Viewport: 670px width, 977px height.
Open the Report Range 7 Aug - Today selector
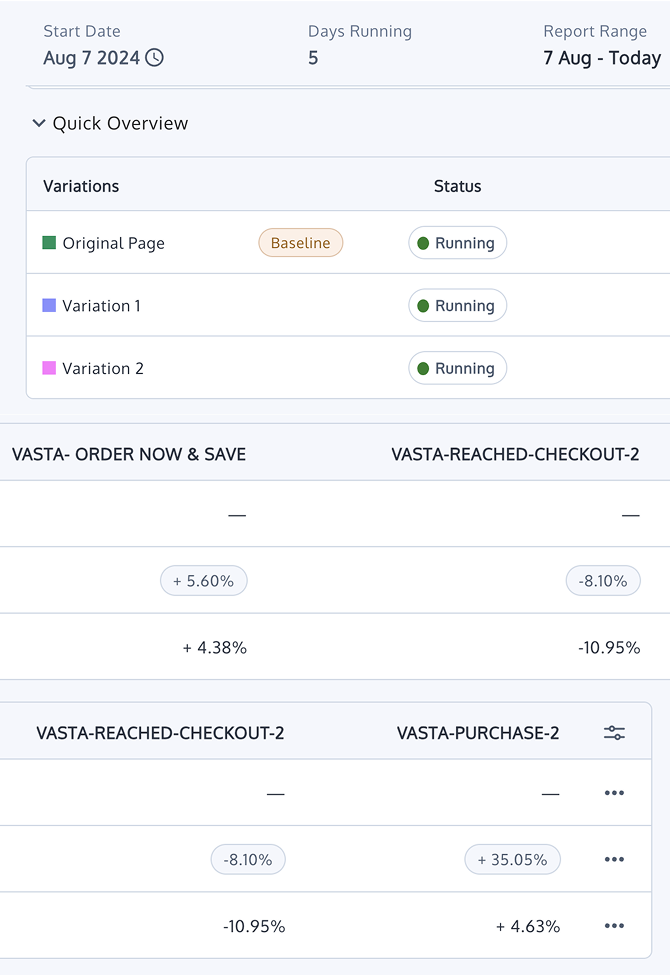602,58
